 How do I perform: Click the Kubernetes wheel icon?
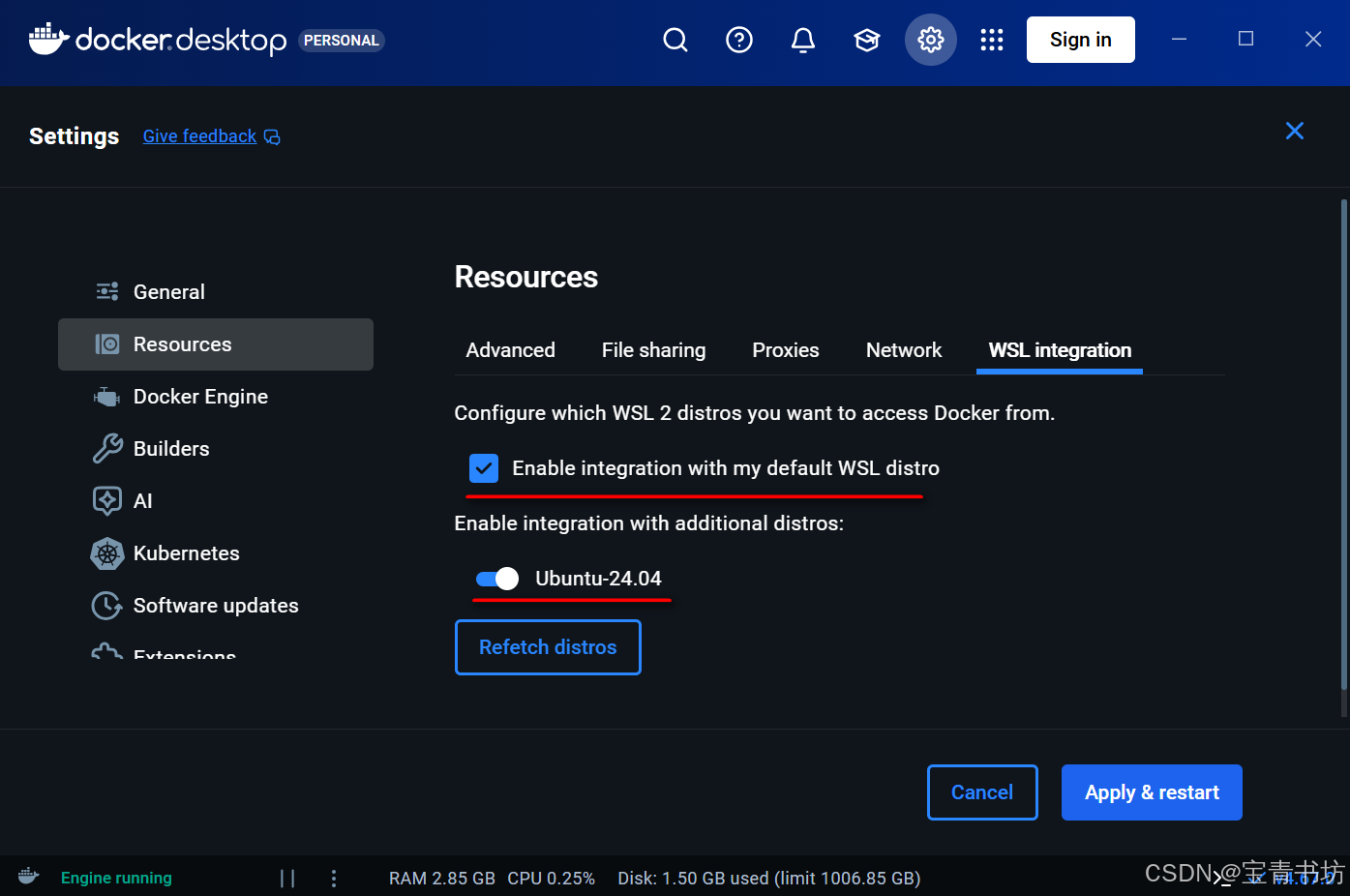coord(107,553)
